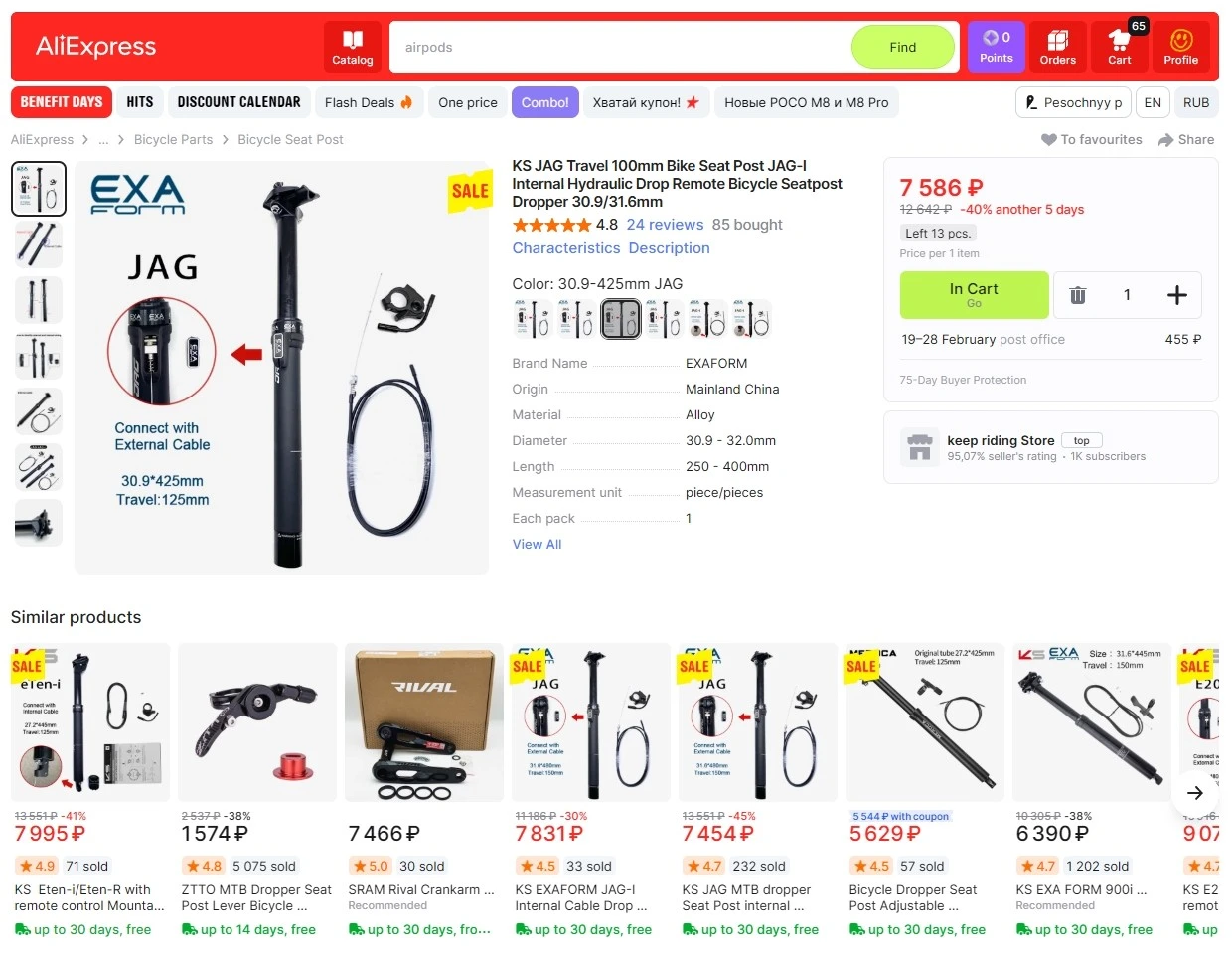Open the RUB currency selector
This screenshot has width=1232, height=954.
click(1196, 102)
